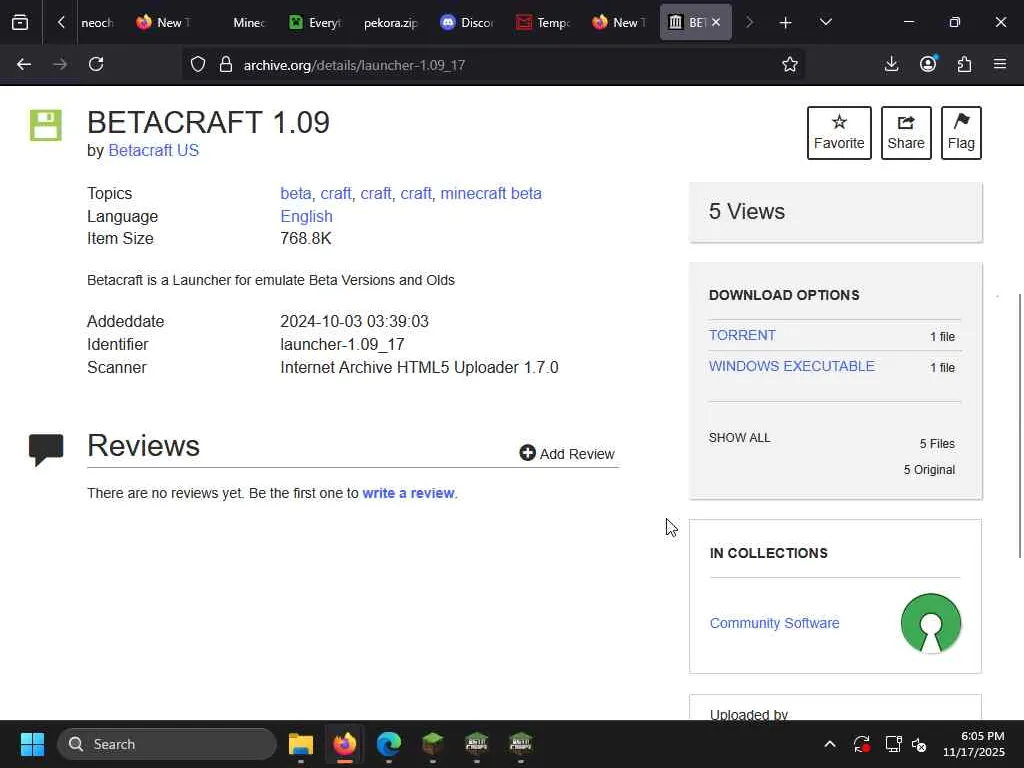Open tracking protection shield icon
The image size is (1024, 768).
tap(198, 64)
